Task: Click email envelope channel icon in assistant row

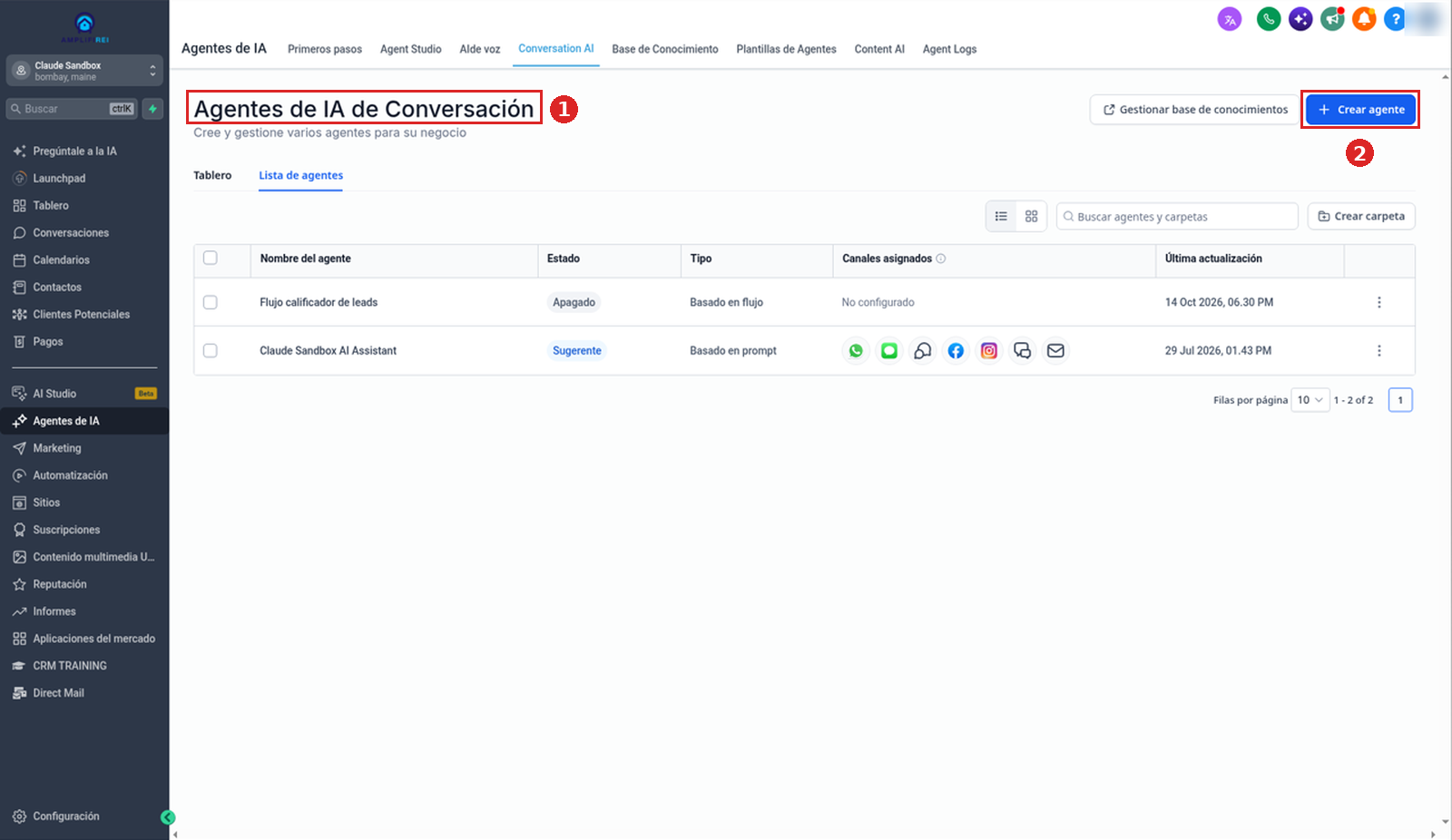Action: click(1055, 351)
